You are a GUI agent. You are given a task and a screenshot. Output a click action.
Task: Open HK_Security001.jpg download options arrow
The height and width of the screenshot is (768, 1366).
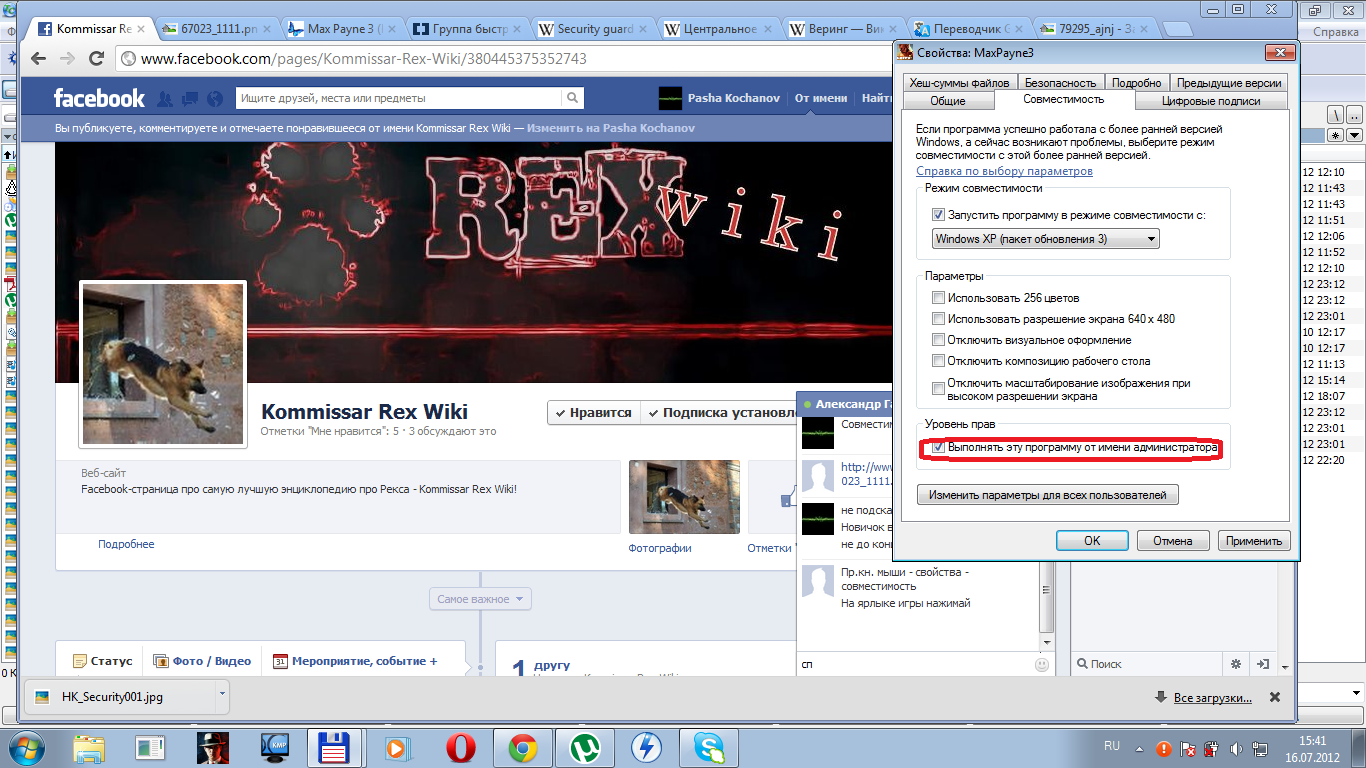point(222,693)
